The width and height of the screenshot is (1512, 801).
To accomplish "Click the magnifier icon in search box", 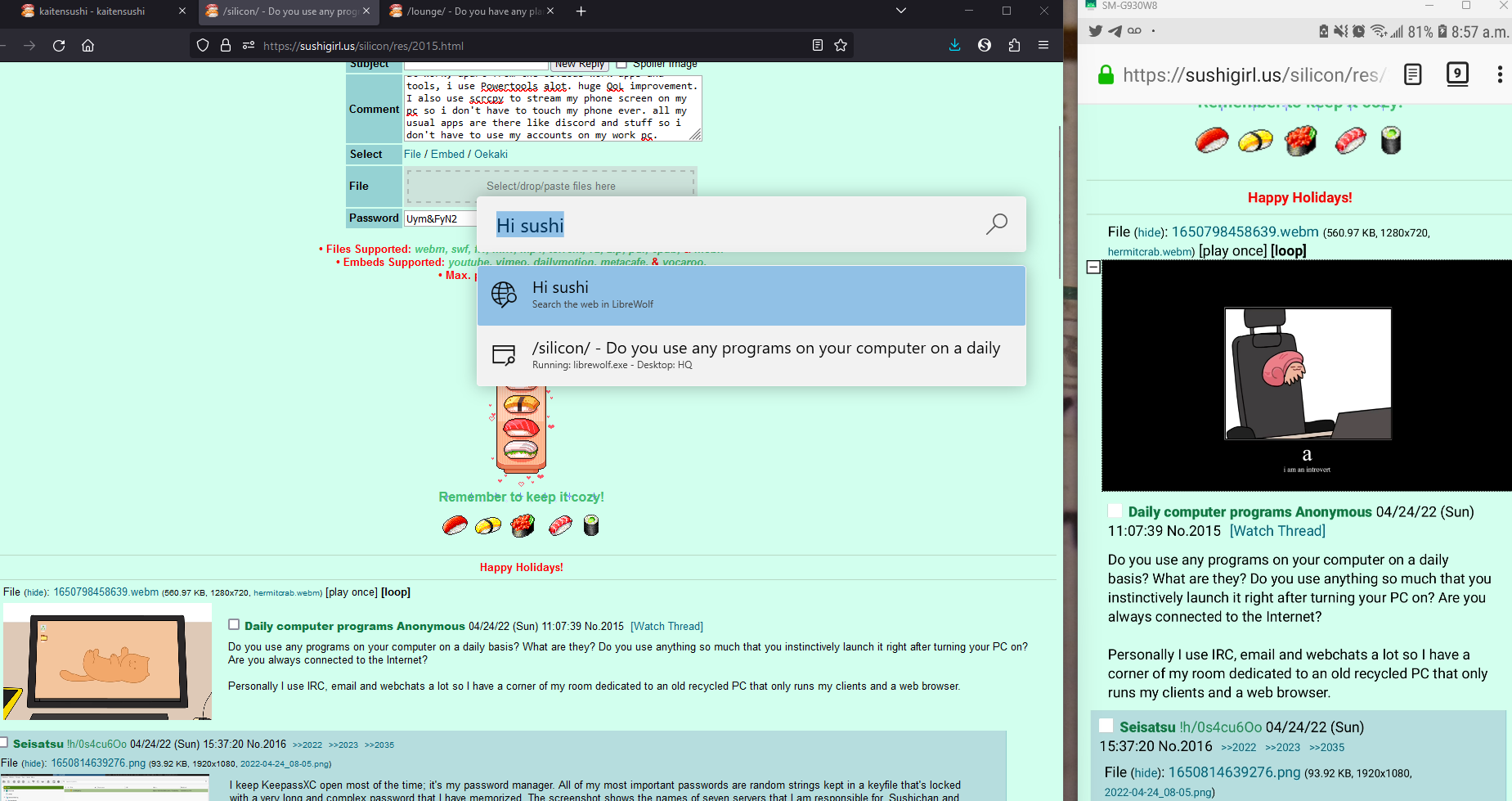I will coord(996,224).
